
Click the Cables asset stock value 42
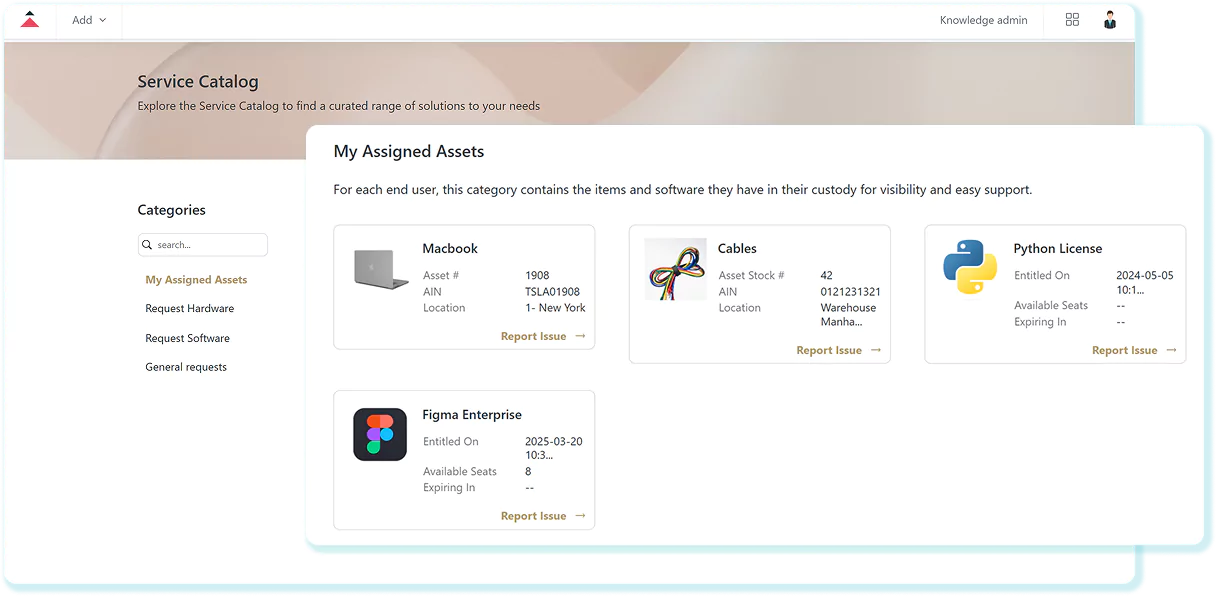coord(826,275)
